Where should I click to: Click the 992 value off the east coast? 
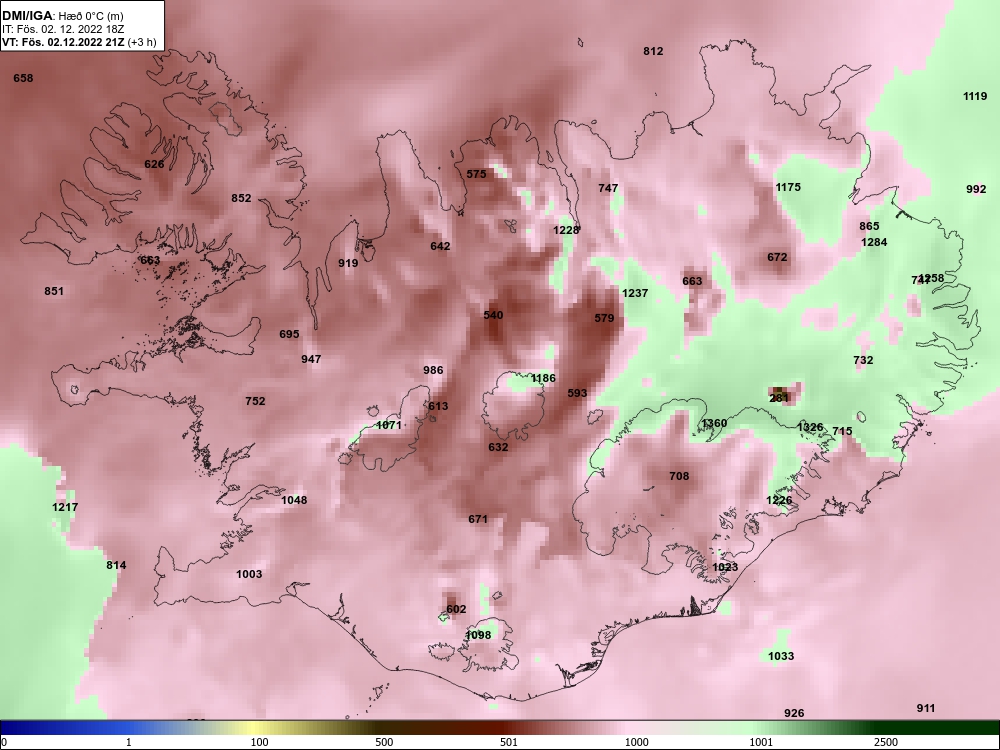click(976, 189)
